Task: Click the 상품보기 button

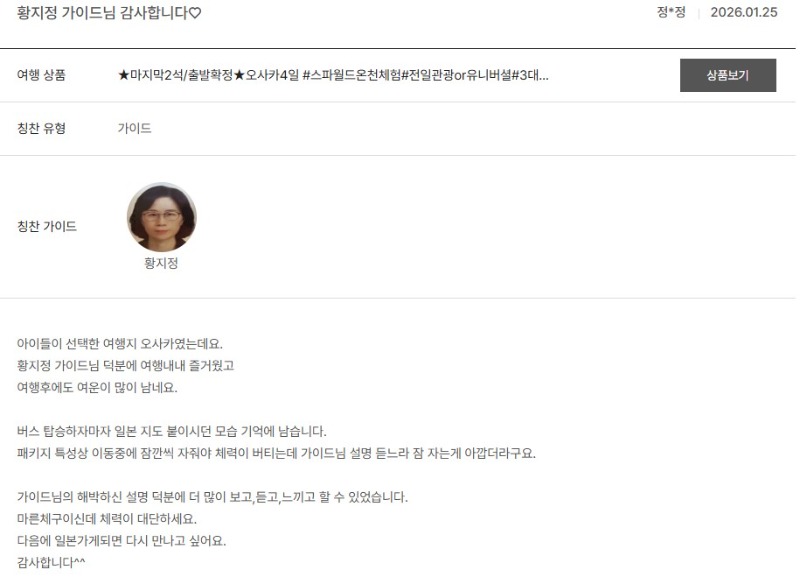Action: [728, 76]
